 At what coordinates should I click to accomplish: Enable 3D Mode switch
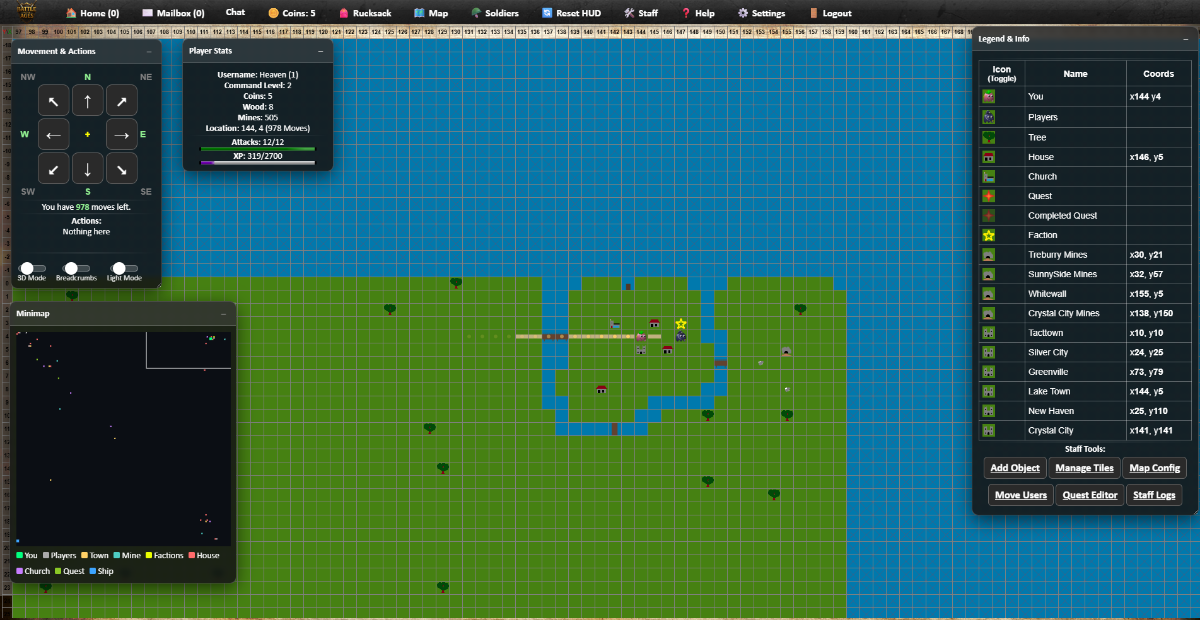coord(30,268)
